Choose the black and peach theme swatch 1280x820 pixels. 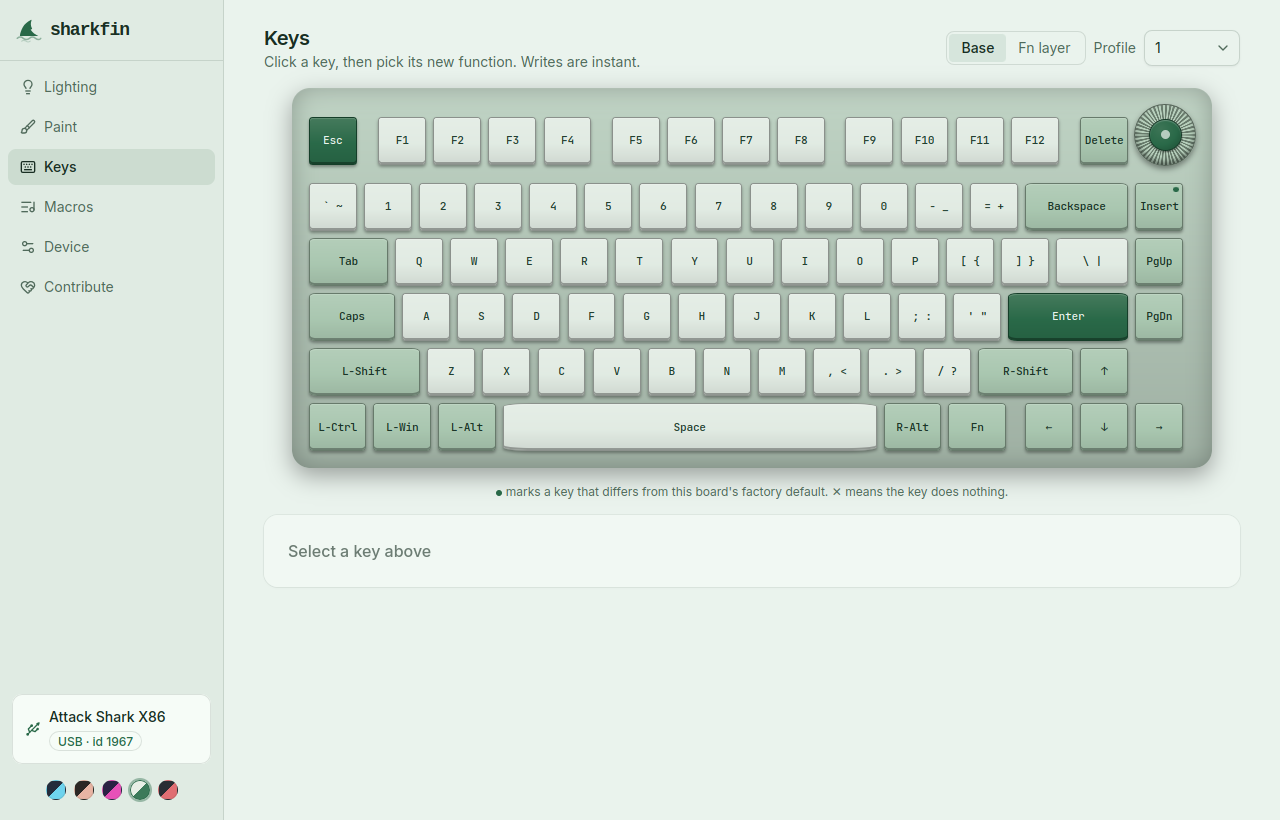click(84, 790)
